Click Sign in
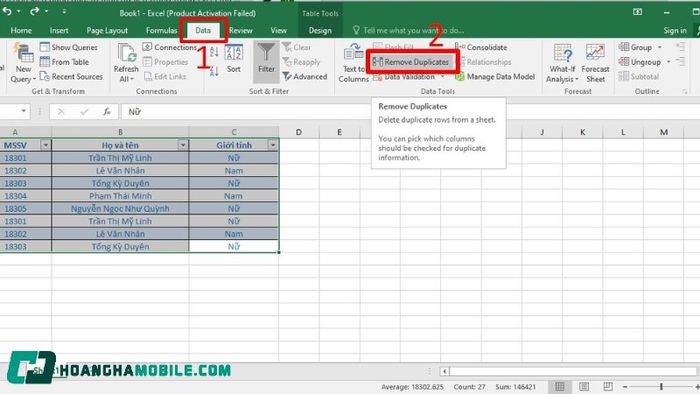 click(x=675, y=30)
